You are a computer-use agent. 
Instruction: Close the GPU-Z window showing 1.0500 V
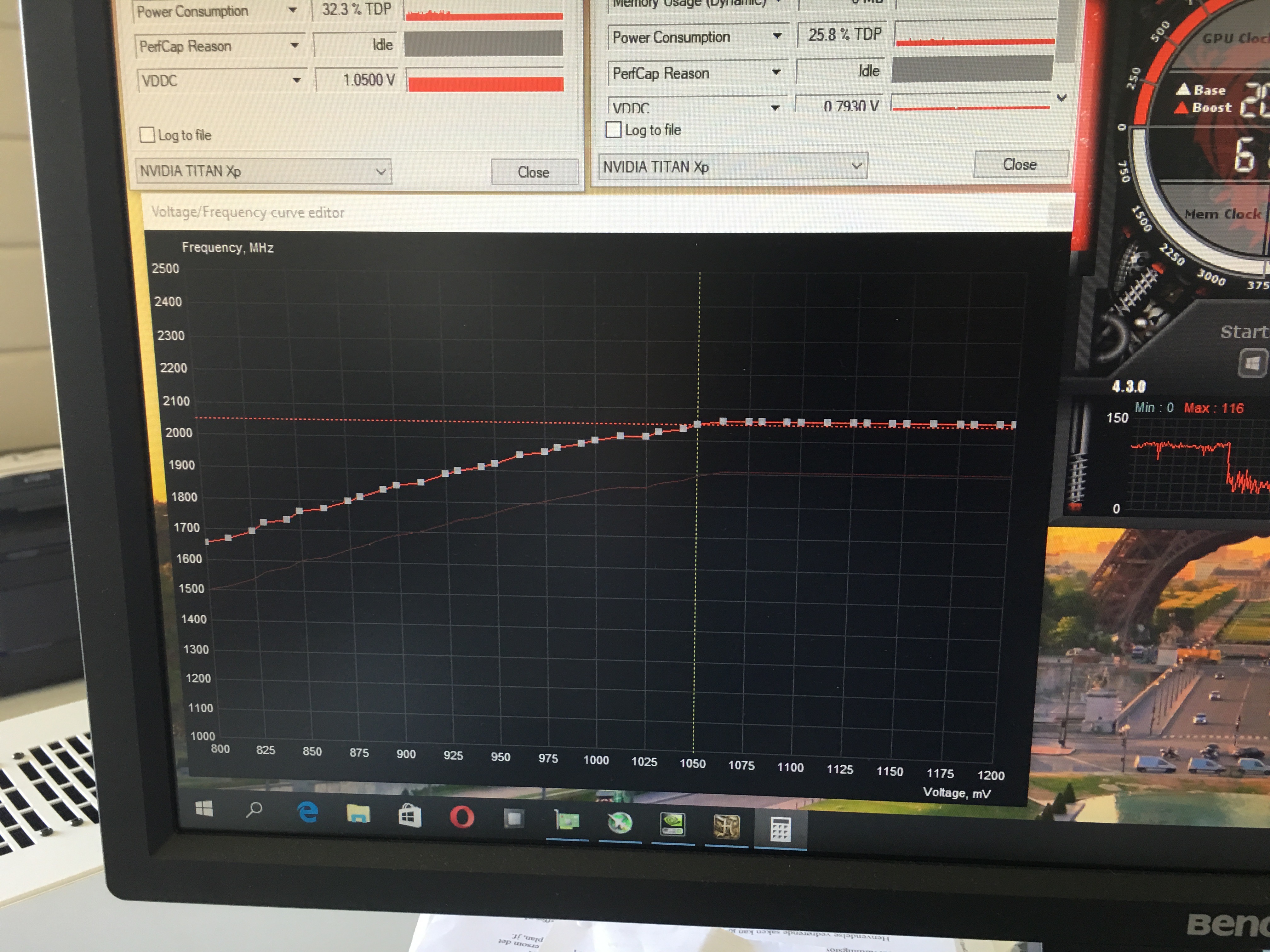click(x=534, y=172)
